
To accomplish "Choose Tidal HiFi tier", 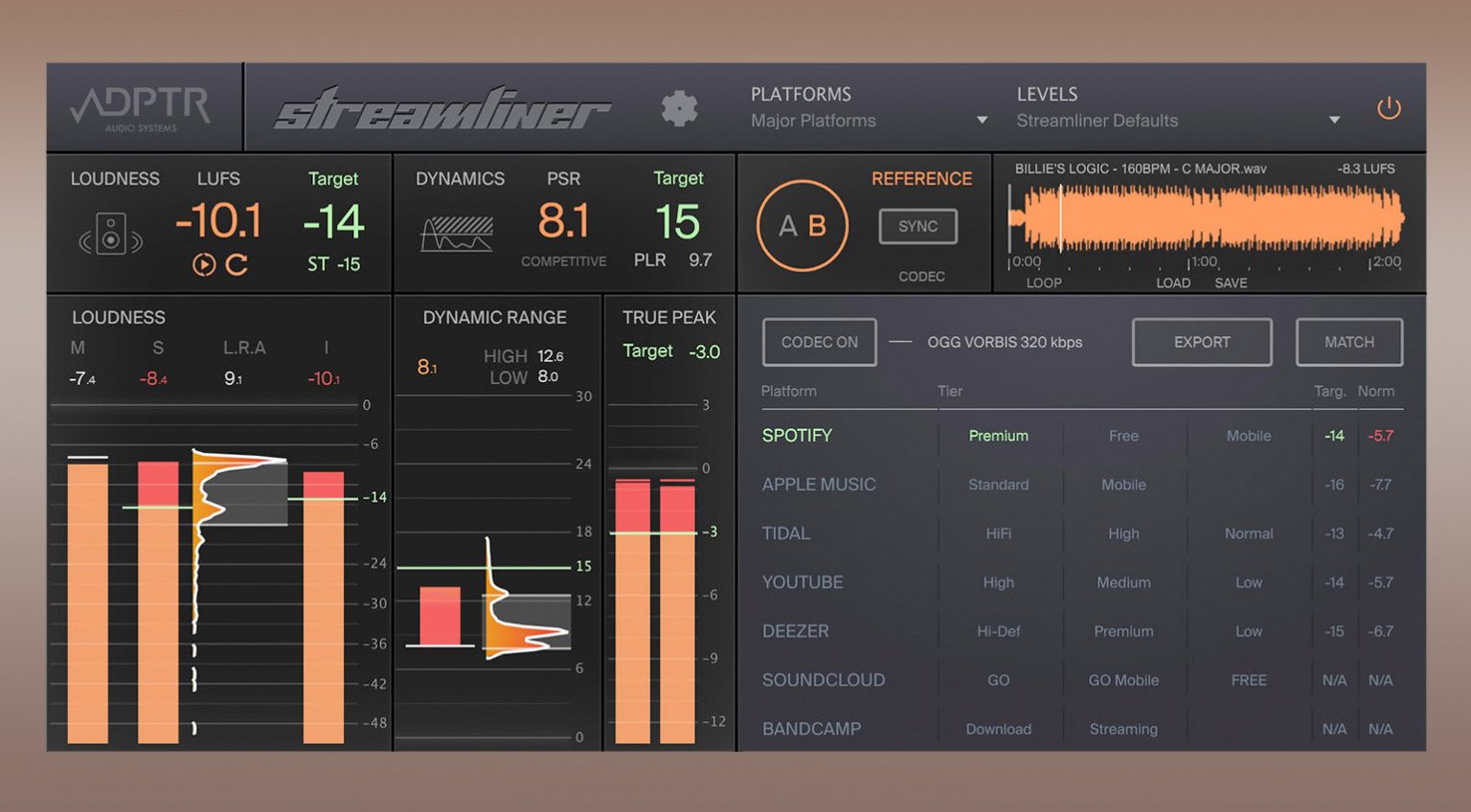I will (x=998, y=533).
